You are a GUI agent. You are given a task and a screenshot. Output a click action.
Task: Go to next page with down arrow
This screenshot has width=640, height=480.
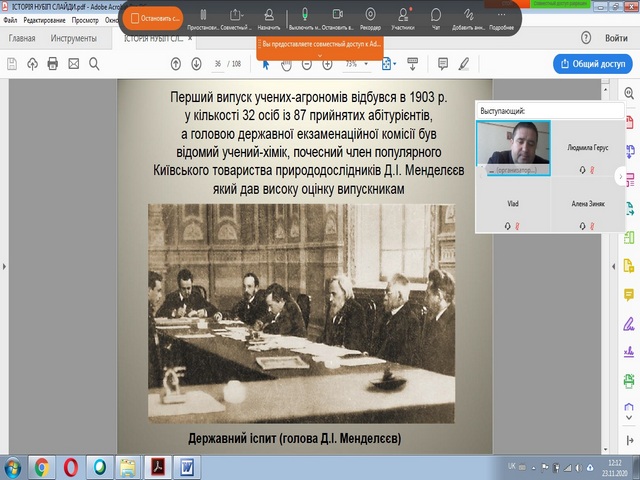(x=196, y=64)
